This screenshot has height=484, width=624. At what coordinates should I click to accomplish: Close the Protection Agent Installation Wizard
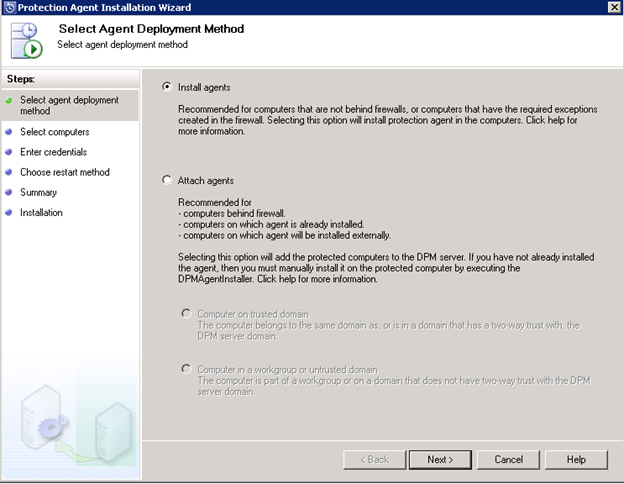point(614,7)
